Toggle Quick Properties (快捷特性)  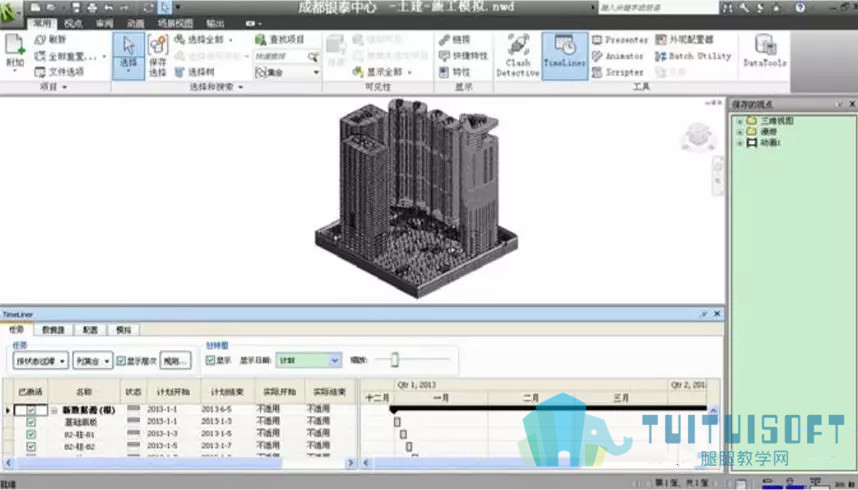click(463, 56)
